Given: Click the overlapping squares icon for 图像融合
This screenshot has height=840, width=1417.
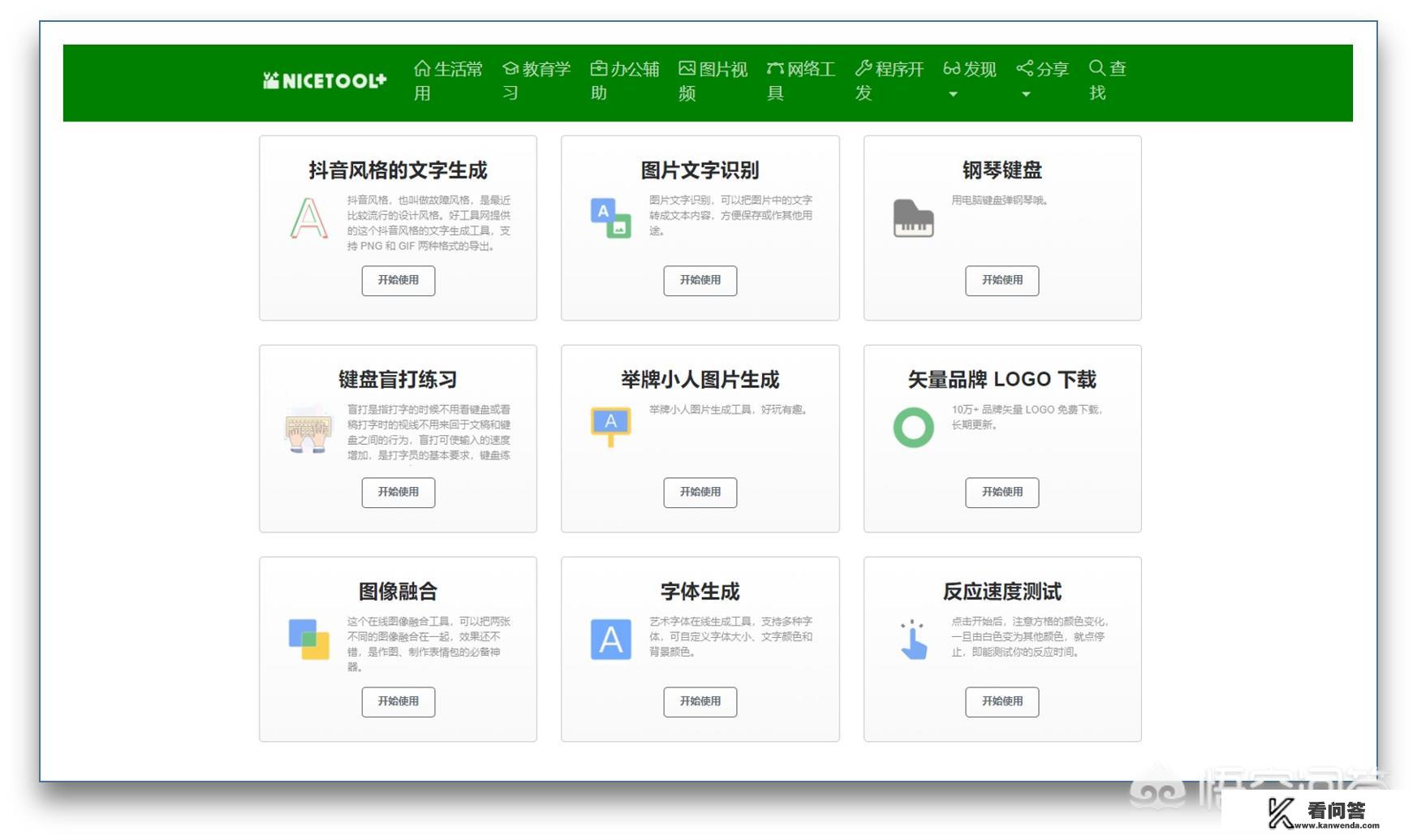Looking at the screenshot, I should [309, 640].
